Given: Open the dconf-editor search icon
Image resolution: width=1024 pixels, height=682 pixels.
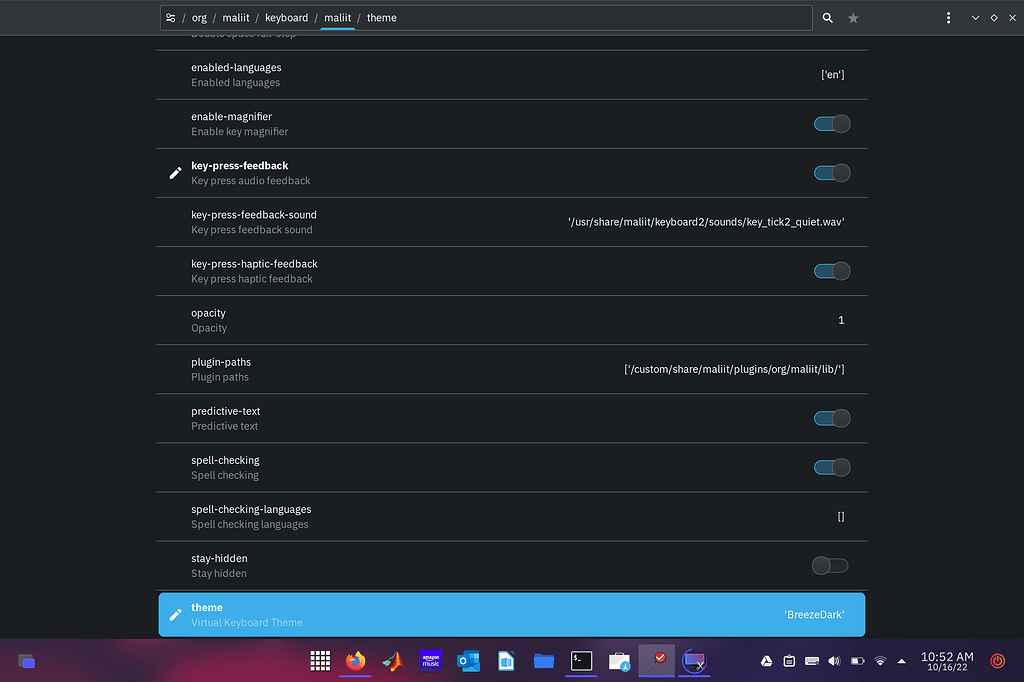Looking at the screenshot, I should click(826, 17).
